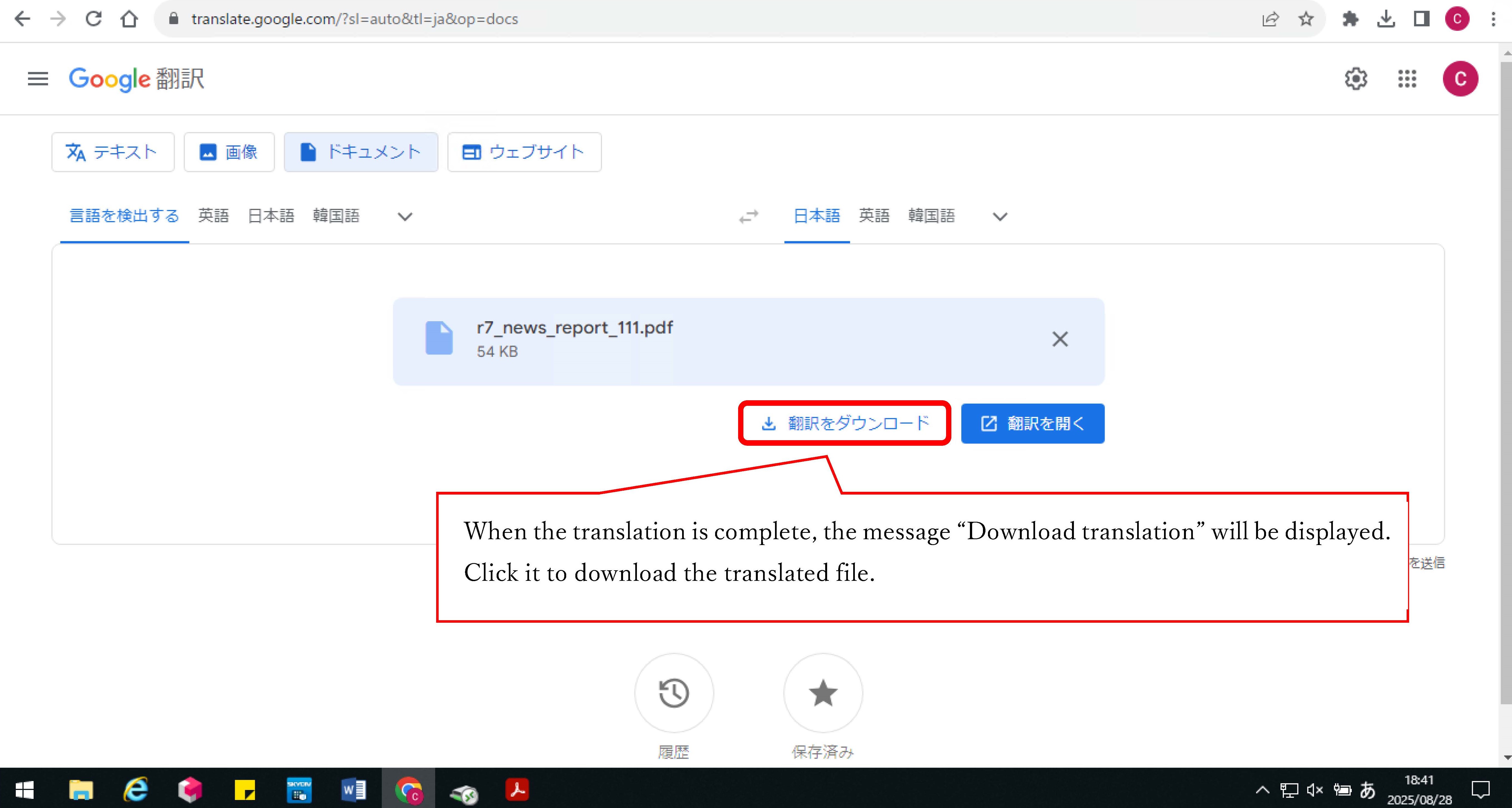This screenshot has width=1512, height=808.
Task: Remove the r7_news_report_111.pdf file with X
Action: point(1059,339)
